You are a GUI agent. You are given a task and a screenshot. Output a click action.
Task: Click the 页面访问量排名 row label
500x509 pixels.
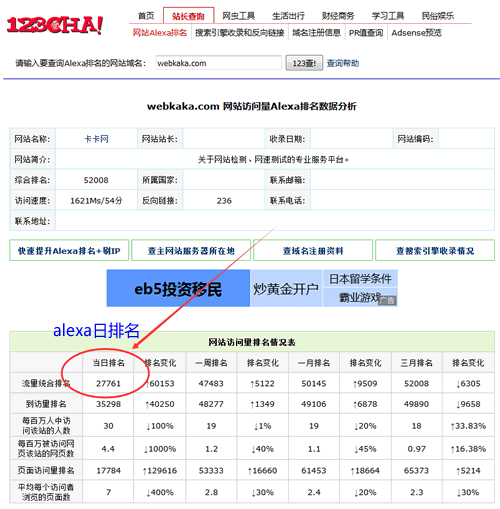pos(46,470)
